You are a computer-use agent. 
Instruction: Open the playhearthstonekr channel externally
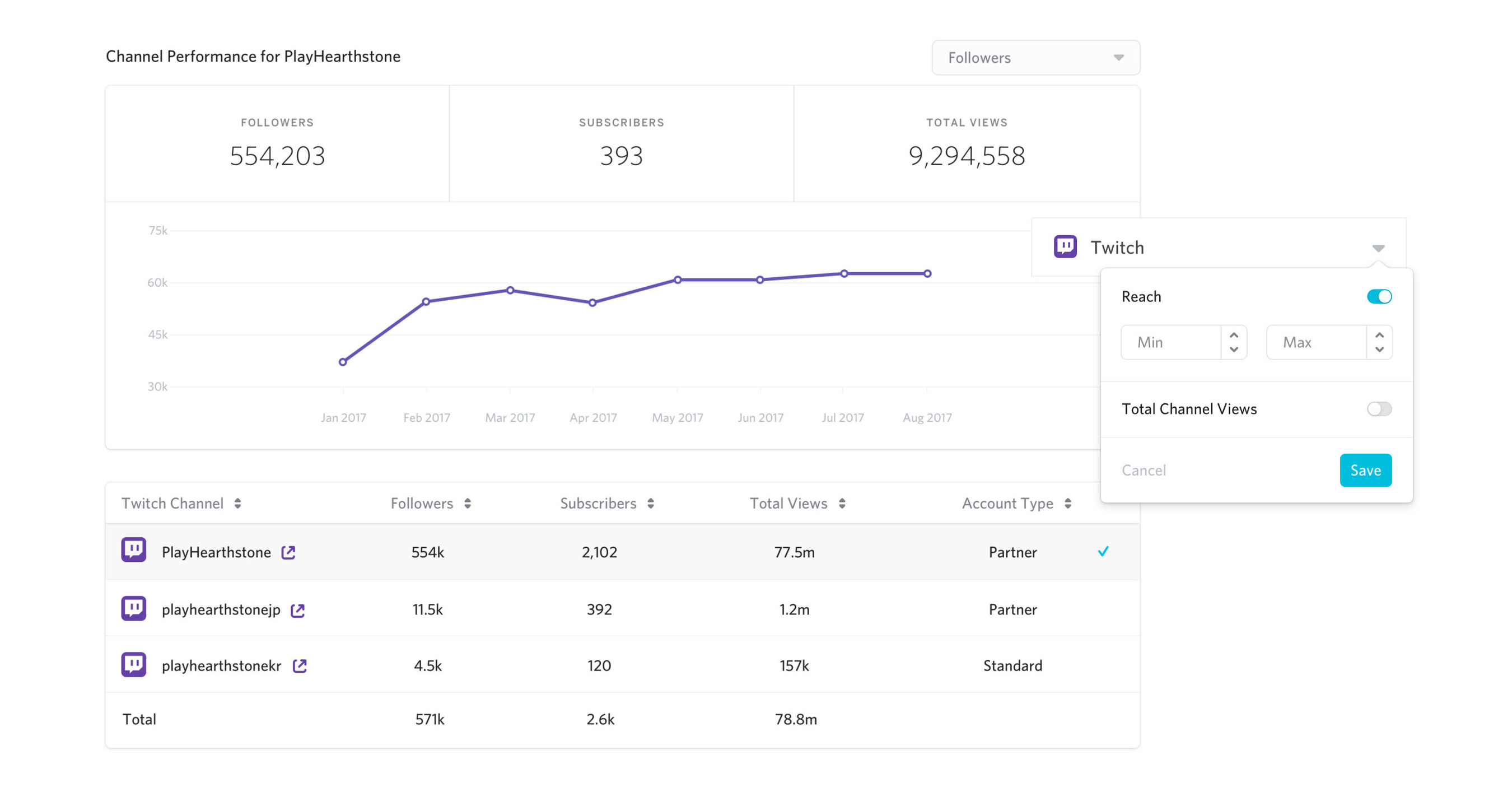click(300, 666)
